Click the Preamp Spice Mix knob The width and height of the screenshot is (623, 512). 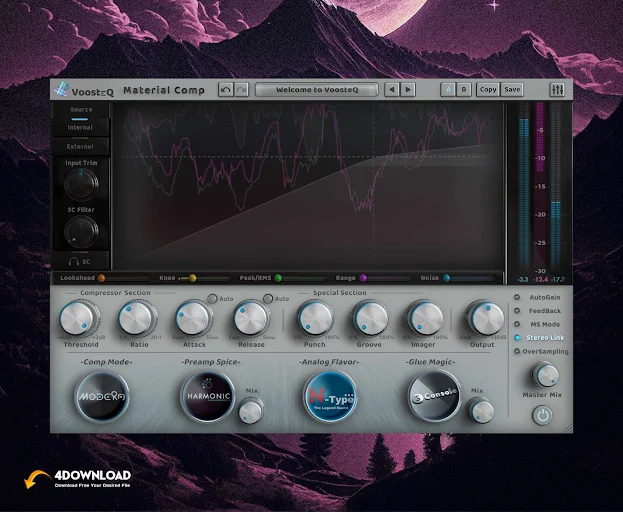[x=250, y=410]
